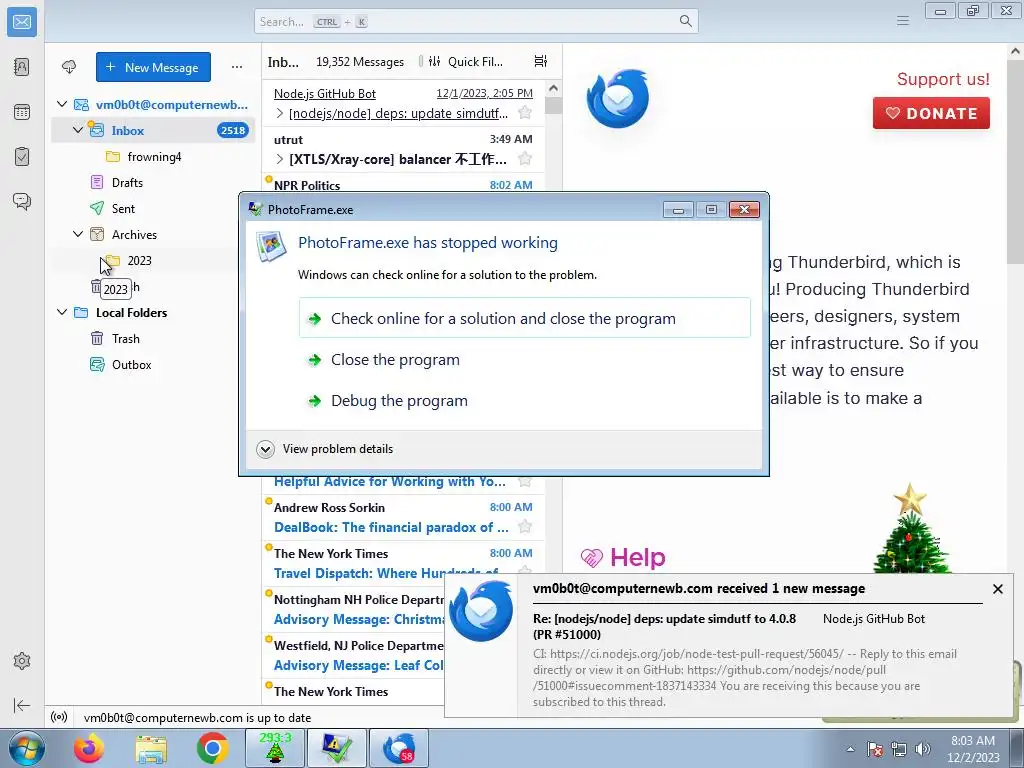
Task: Click the content pane vertical scrollbar
Action: coord(1016,163)
